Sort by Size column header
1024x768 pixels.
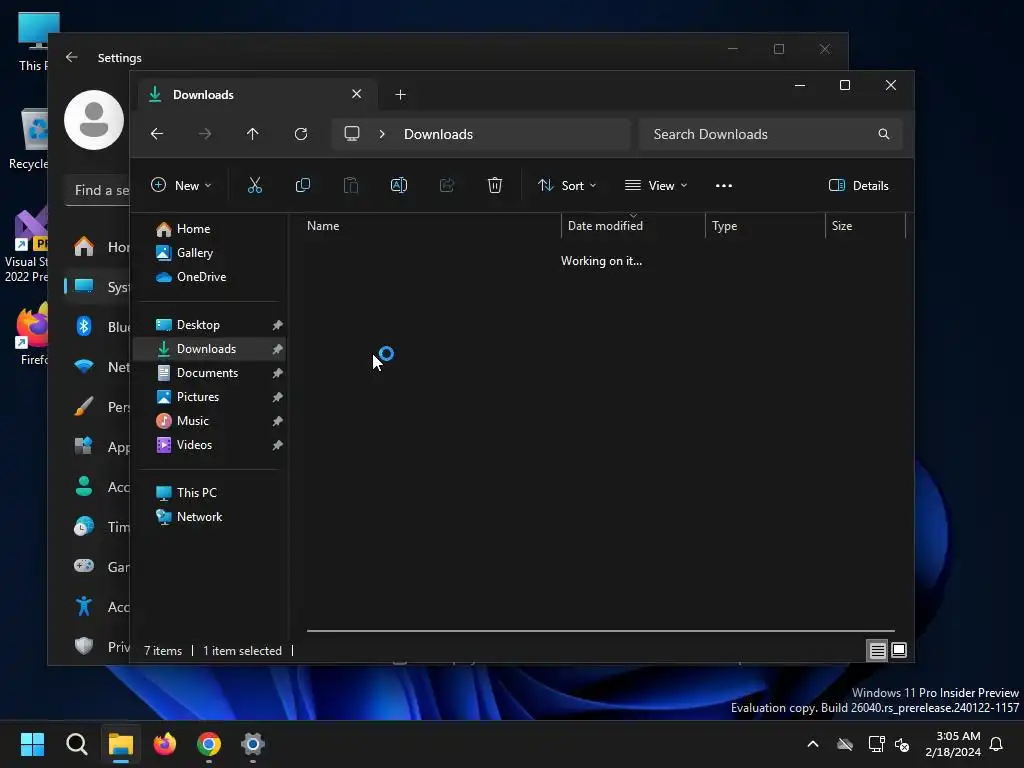(x=865, y=226)
